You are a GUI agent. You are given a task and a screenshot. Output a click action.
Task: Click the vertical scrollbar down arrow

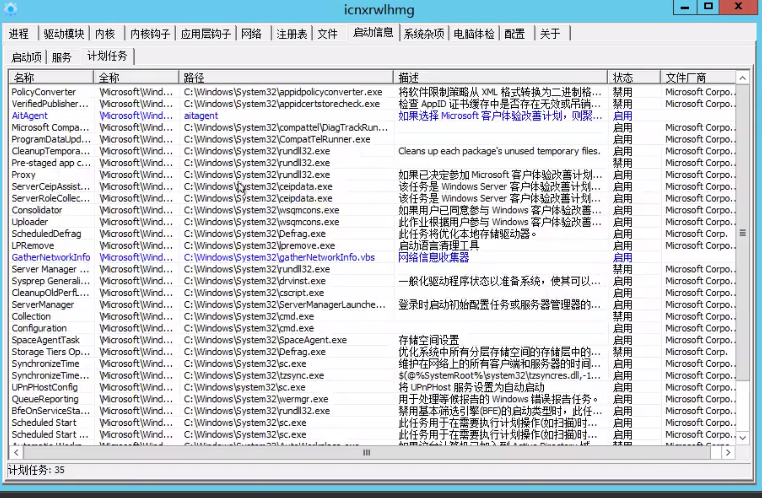click(x=743, y=437)
